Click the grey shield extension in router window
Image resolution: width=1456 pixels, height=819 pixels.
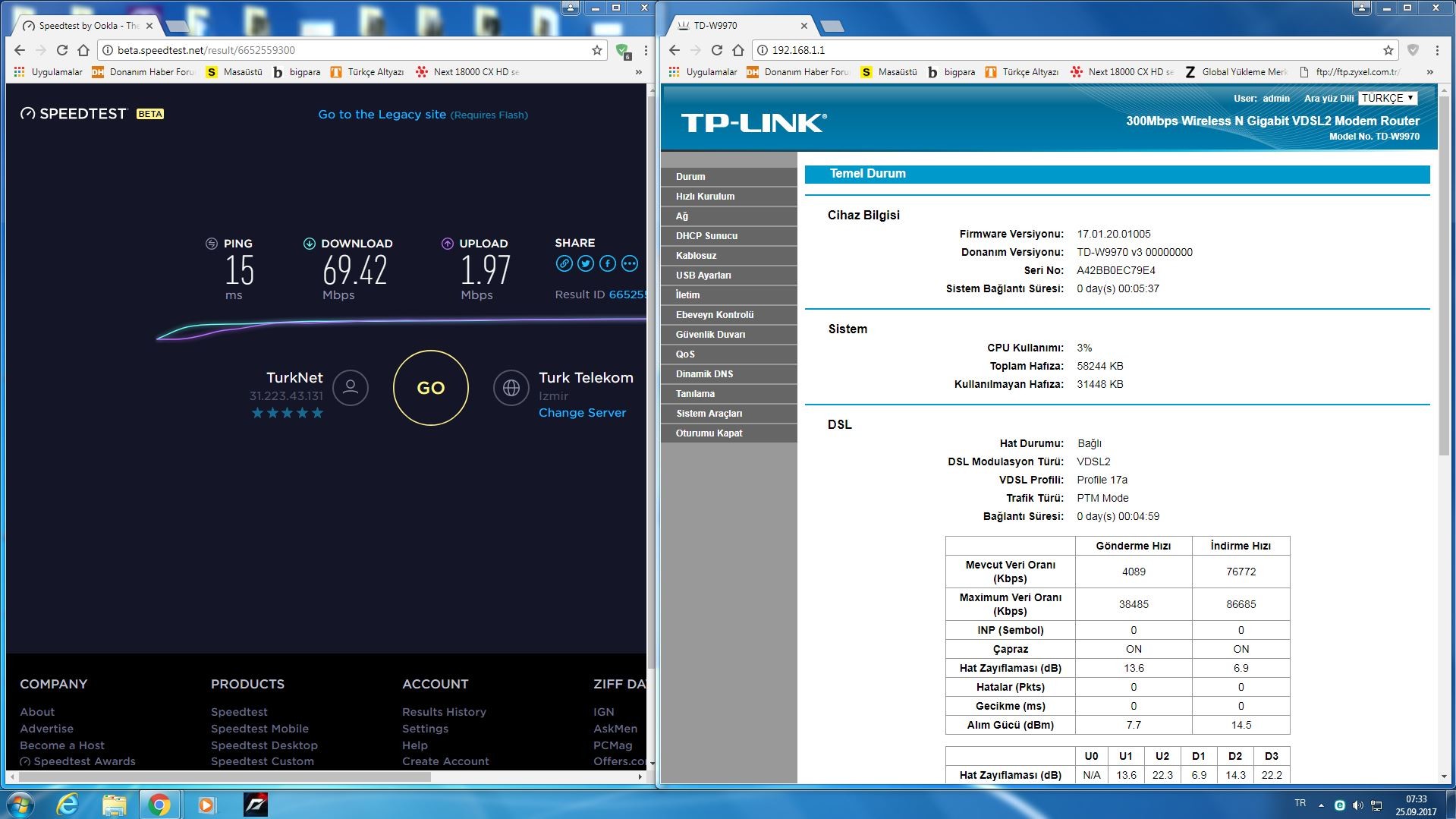(x=1413, y=50)
